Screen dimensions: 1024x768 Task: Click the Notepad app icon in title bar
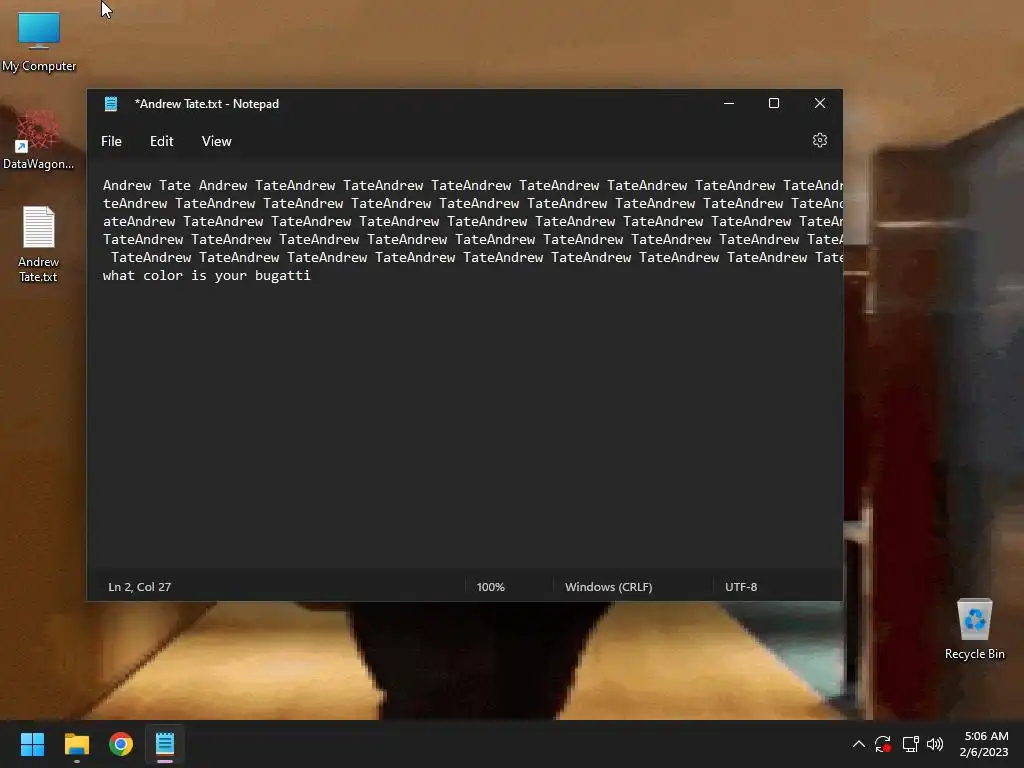pyautogui.click(x=111, y=104)
